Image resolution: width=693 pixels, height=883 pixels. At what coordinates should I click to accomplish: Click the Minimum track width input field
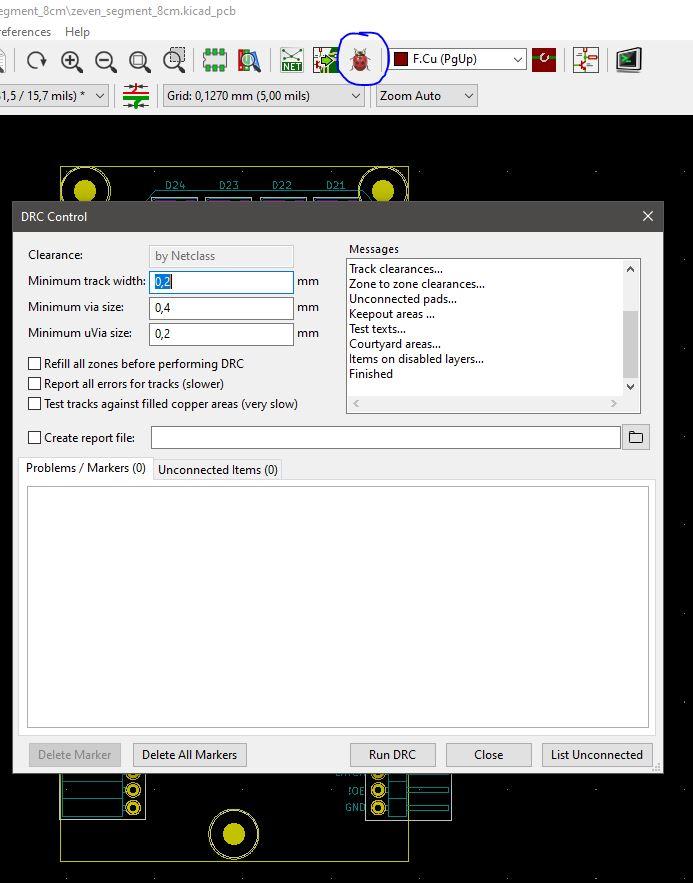(221, 282)
